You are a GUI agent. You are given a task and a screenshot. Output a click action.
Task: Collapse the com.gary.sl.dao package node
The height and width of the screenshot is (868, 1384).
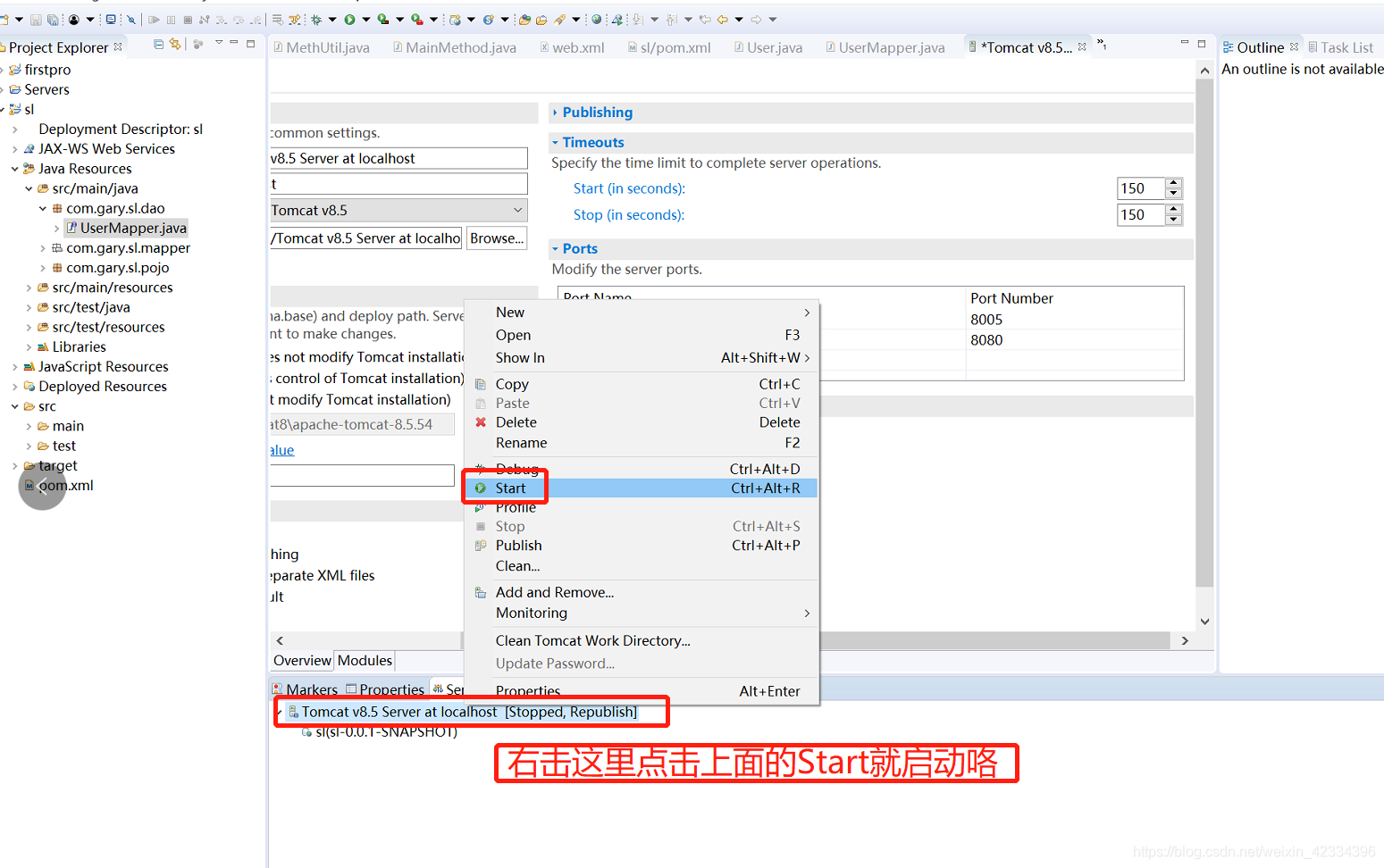[43, 209]
